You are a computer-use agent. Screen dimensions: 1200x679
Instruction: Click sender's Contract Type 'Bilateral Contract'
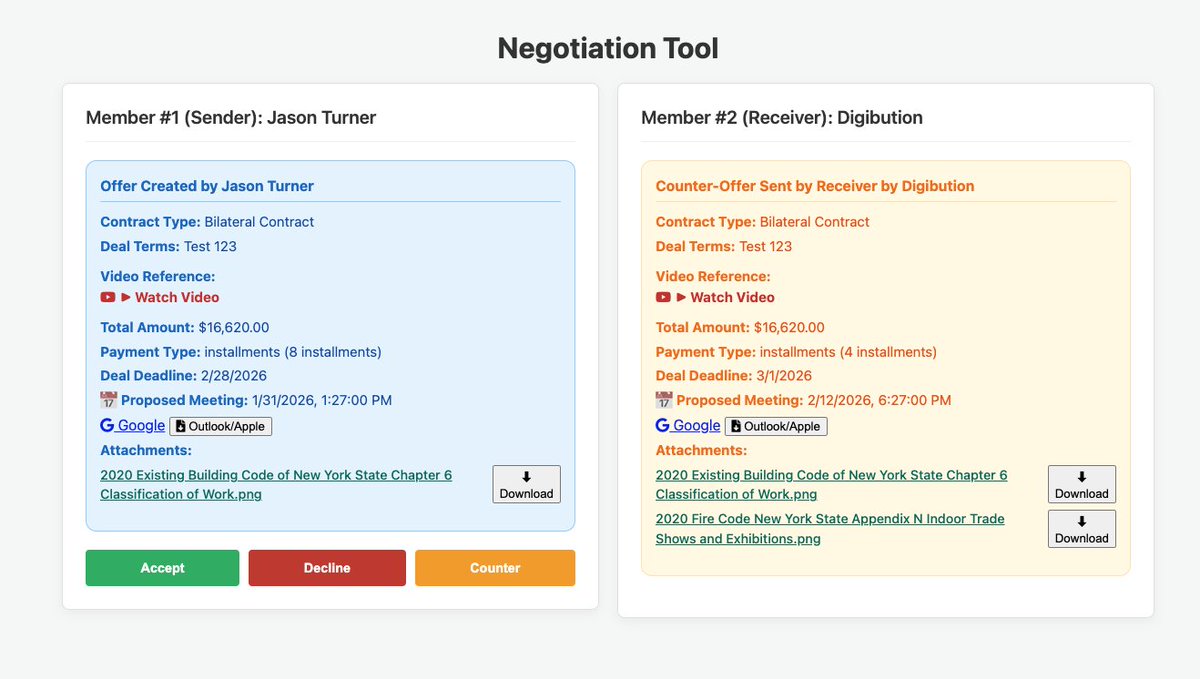(259, 222)
